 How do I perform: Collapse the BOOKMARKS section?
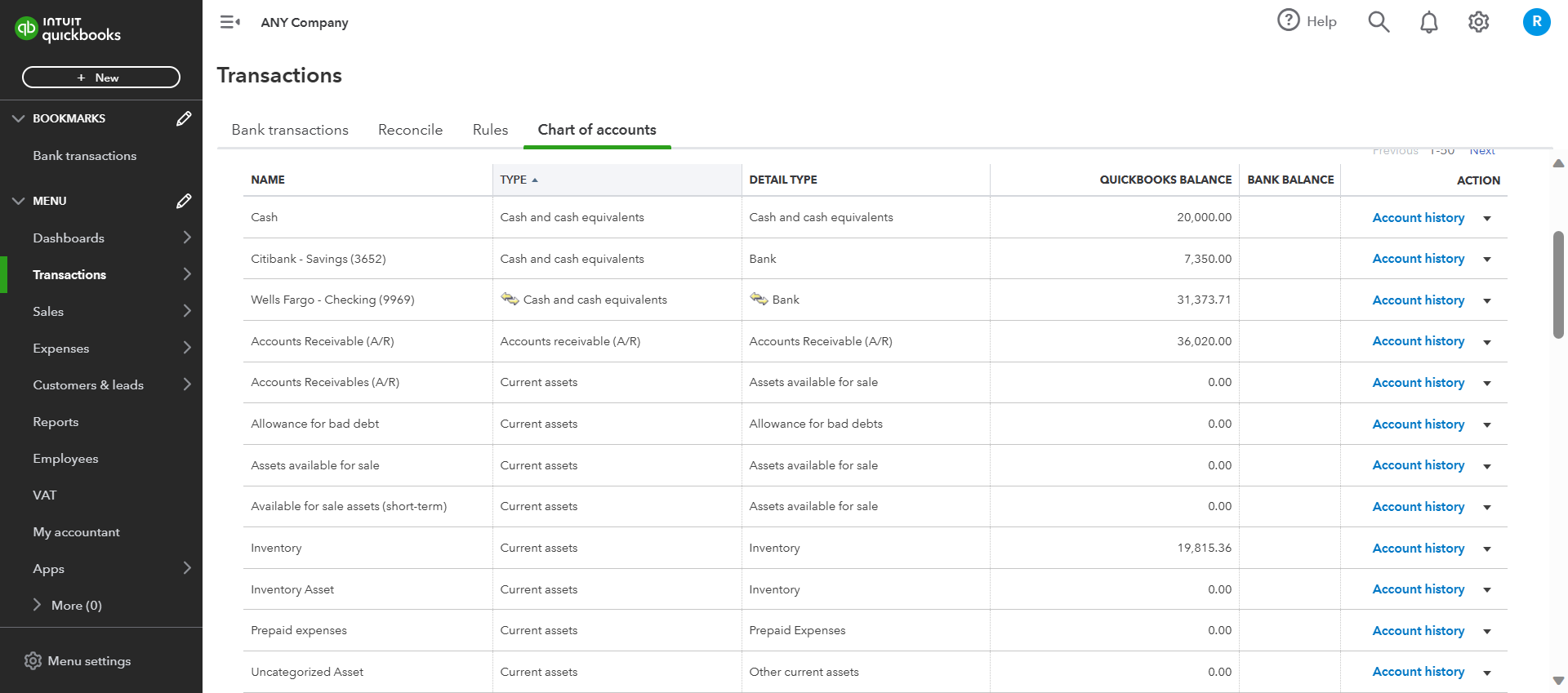(18, 118)
